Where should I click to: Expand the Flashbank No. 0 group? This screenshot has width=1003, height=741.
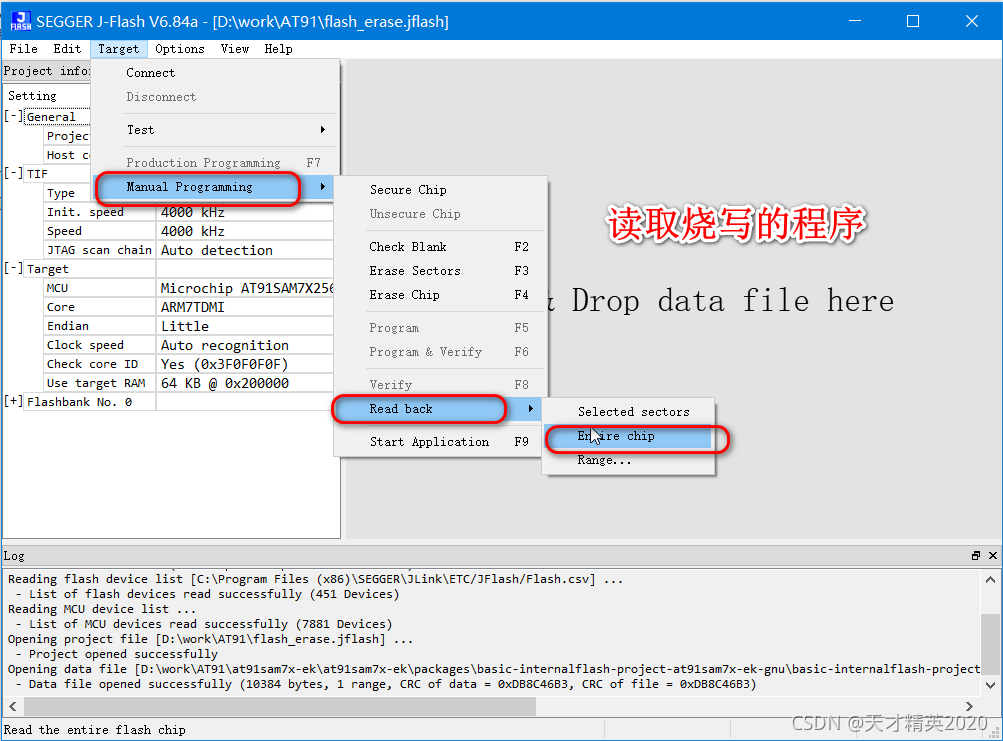(x=13, y=402)
